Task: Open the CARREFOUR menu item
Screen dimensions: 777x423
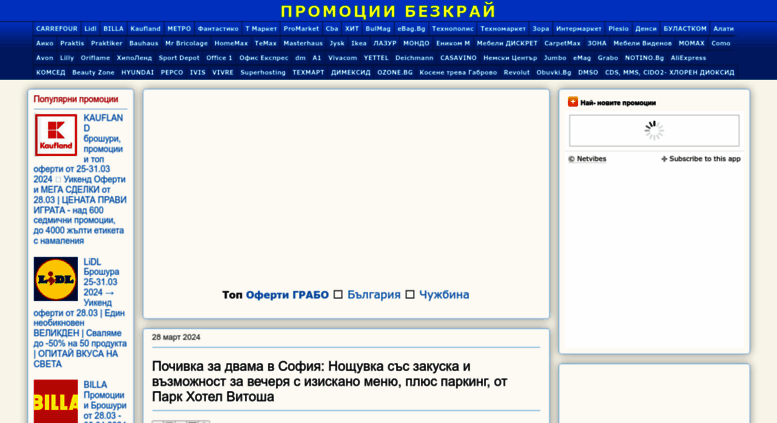Action: 56,29
